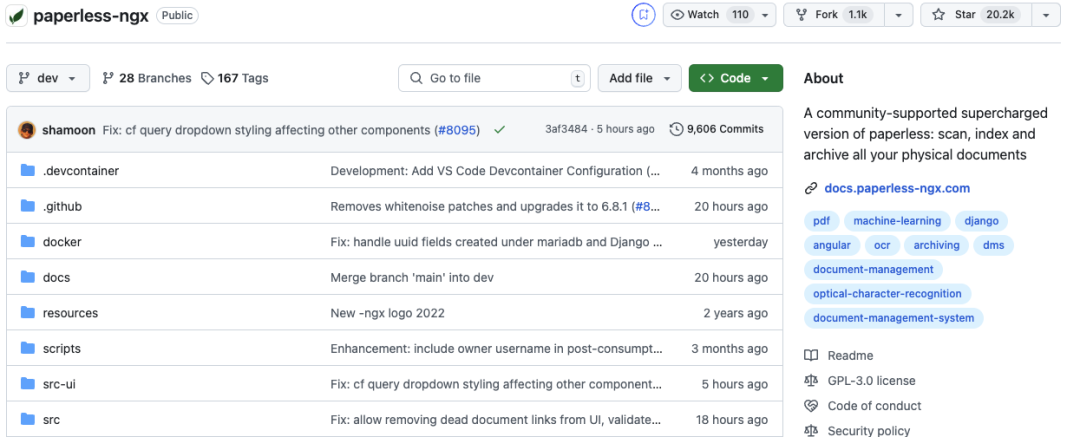
Task: Open commit 'Fix: handle uuid fields created under mariadb'
Action: 497,242
